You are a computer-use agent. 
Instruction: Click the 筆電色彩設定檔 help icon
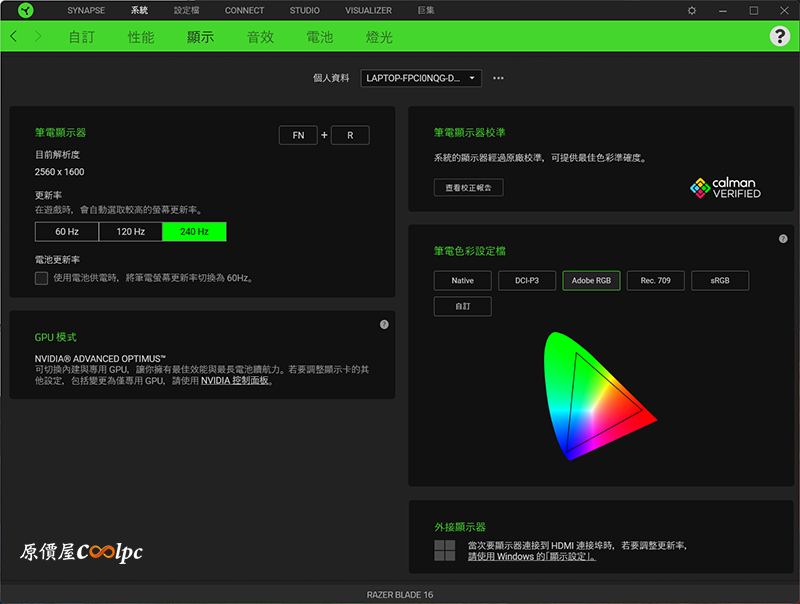[783, 239]
